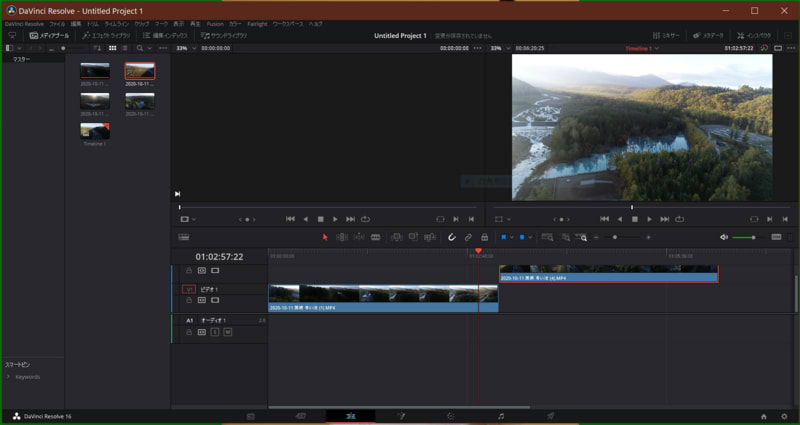Select the マスター (Master) bin
The image size is (800, 425).
click(21, 59)
